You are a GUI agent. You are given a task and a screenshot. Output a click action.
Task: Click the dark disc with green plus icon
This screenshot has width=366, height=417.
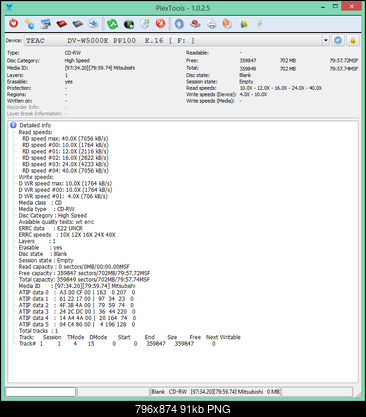coord(129,24)
